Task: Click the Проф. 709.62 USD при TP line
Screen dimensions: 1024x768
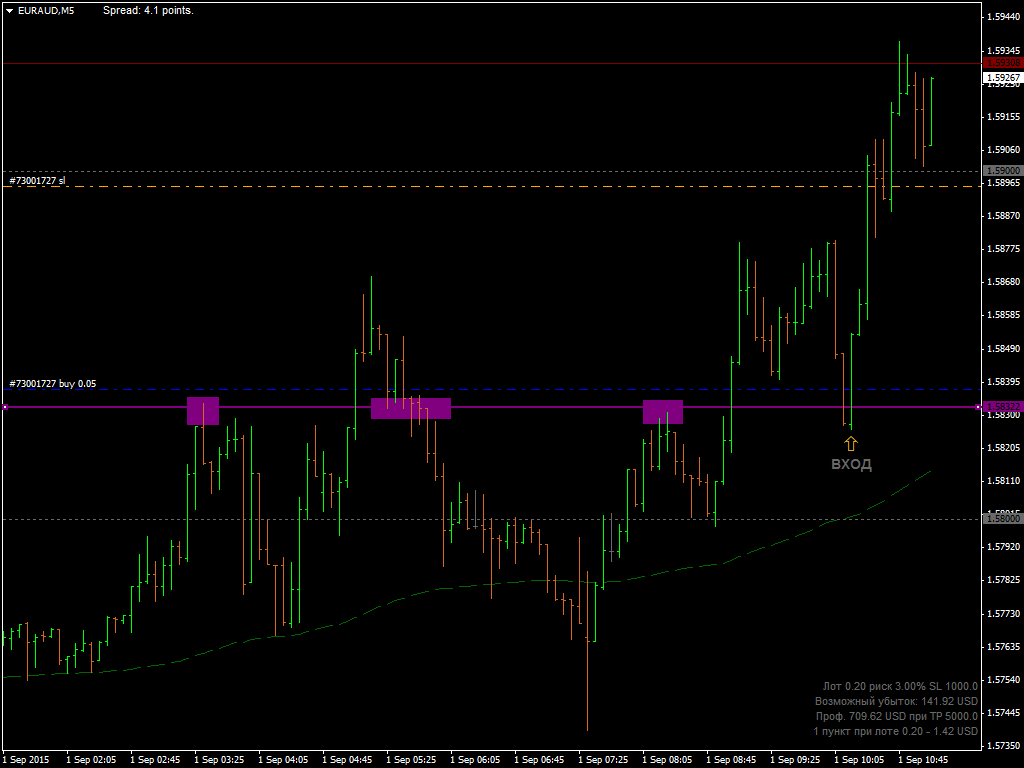Action: click(897, 716)
